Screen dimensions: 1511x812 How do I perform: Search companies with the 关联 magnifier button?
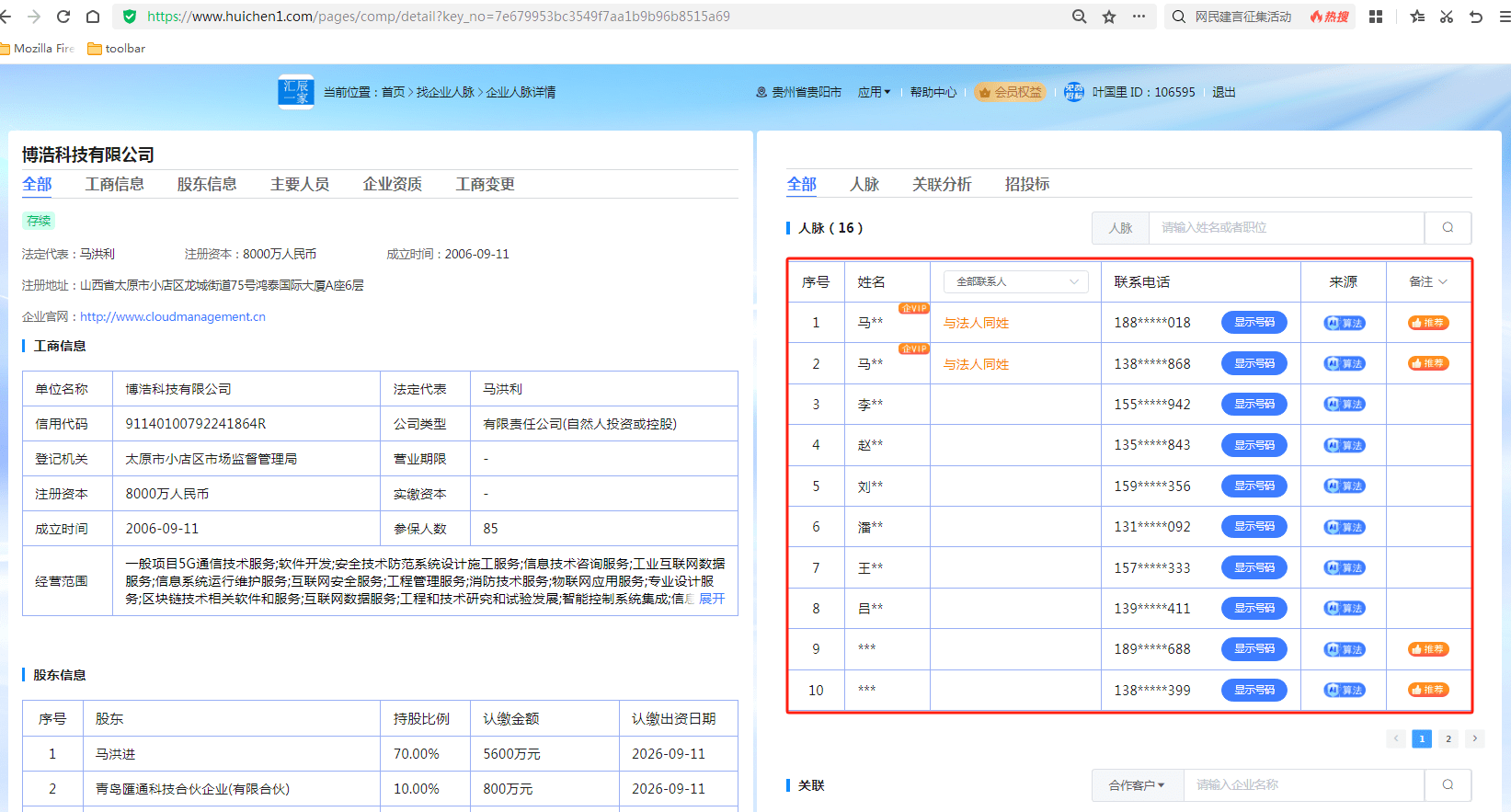point(1448,785)
